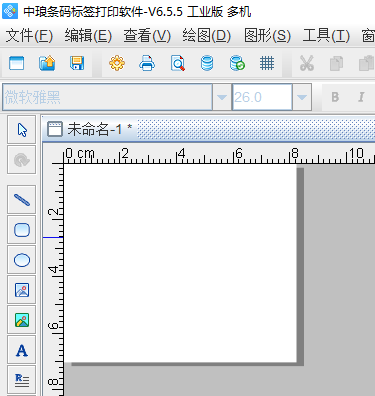Screen dimensions: 375x396
Task: Open the 查看(V) menu
Action: click(147, 35)
